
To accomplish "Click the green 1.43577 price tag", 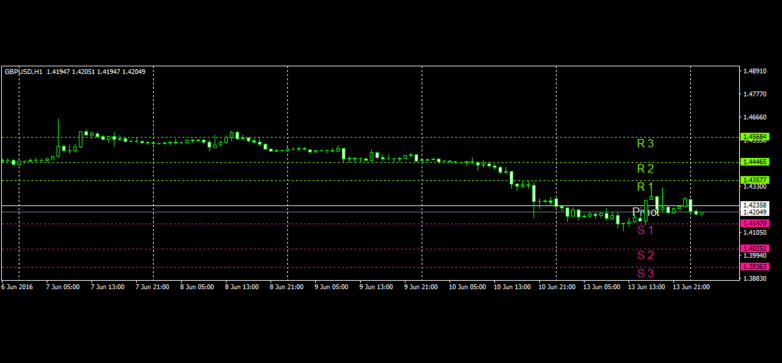I will [756, 180].
